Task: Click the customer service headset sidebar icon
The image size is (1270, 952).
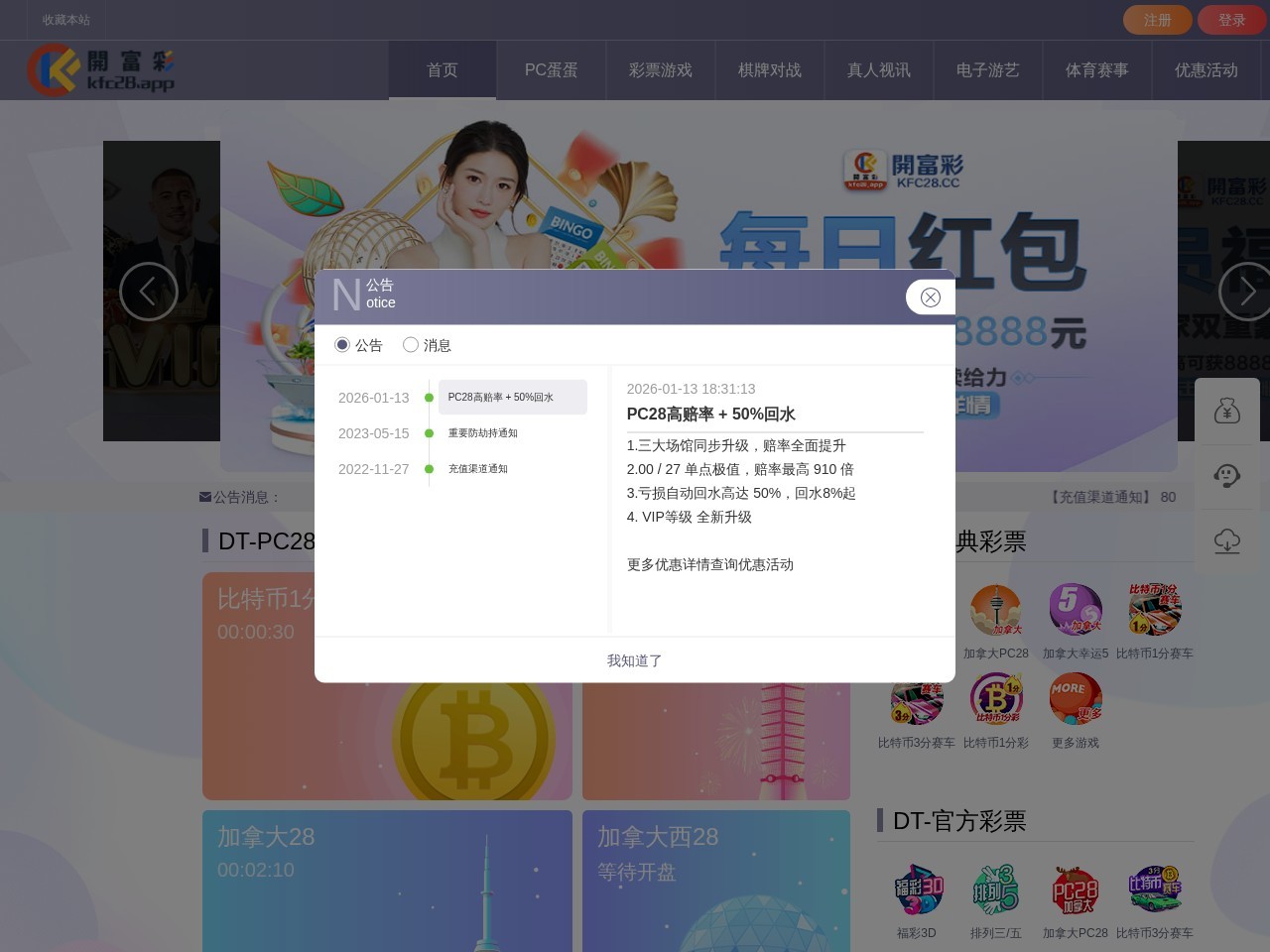Action: coord(1227,476)
